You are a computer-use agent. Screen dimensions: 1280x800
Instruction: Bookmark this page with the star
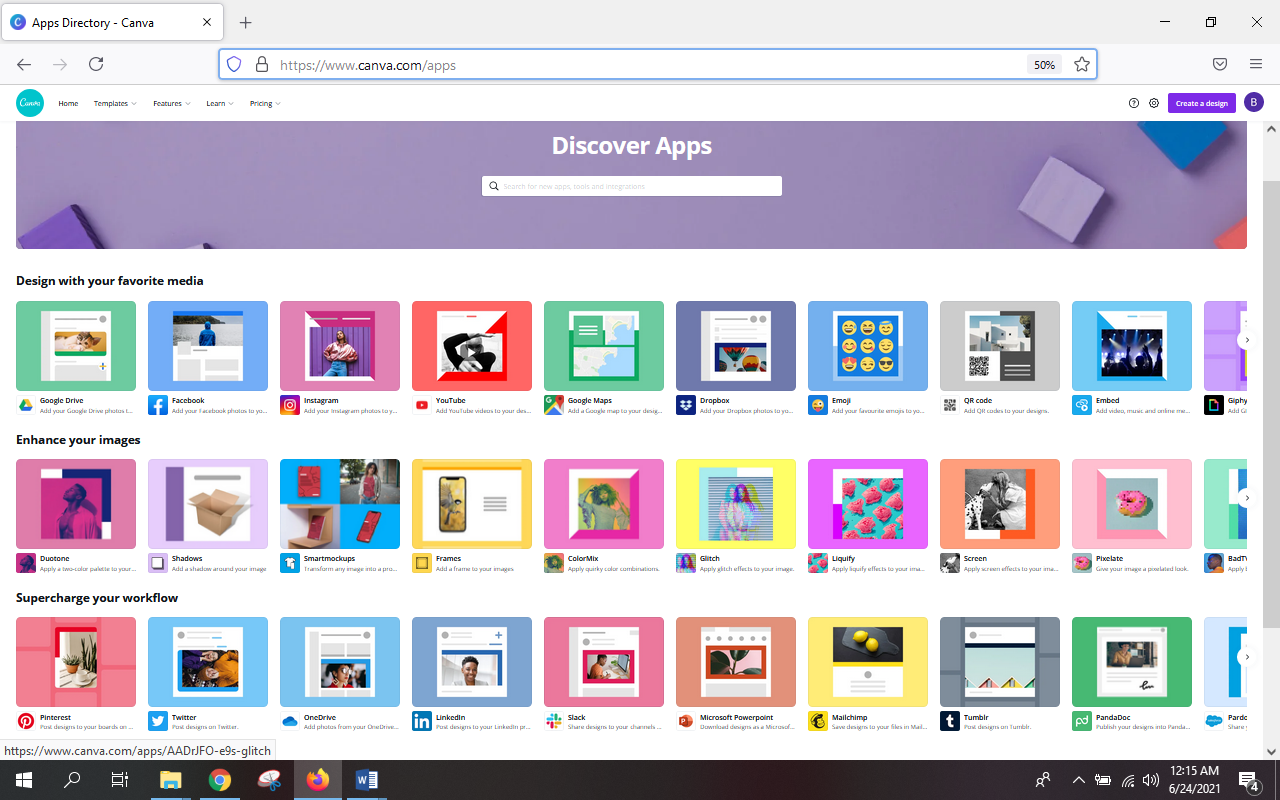(1081, 64)
